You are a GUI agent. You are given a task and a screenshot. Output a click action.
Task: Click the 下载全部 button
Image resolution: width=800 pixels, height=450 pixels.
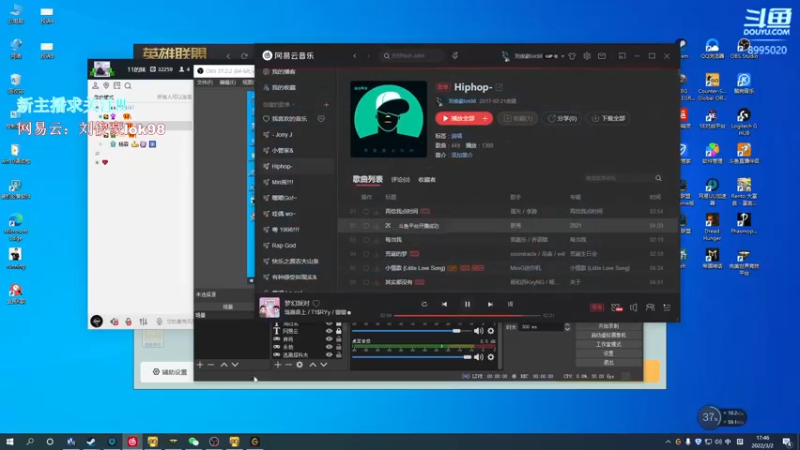tap(609, 118)
